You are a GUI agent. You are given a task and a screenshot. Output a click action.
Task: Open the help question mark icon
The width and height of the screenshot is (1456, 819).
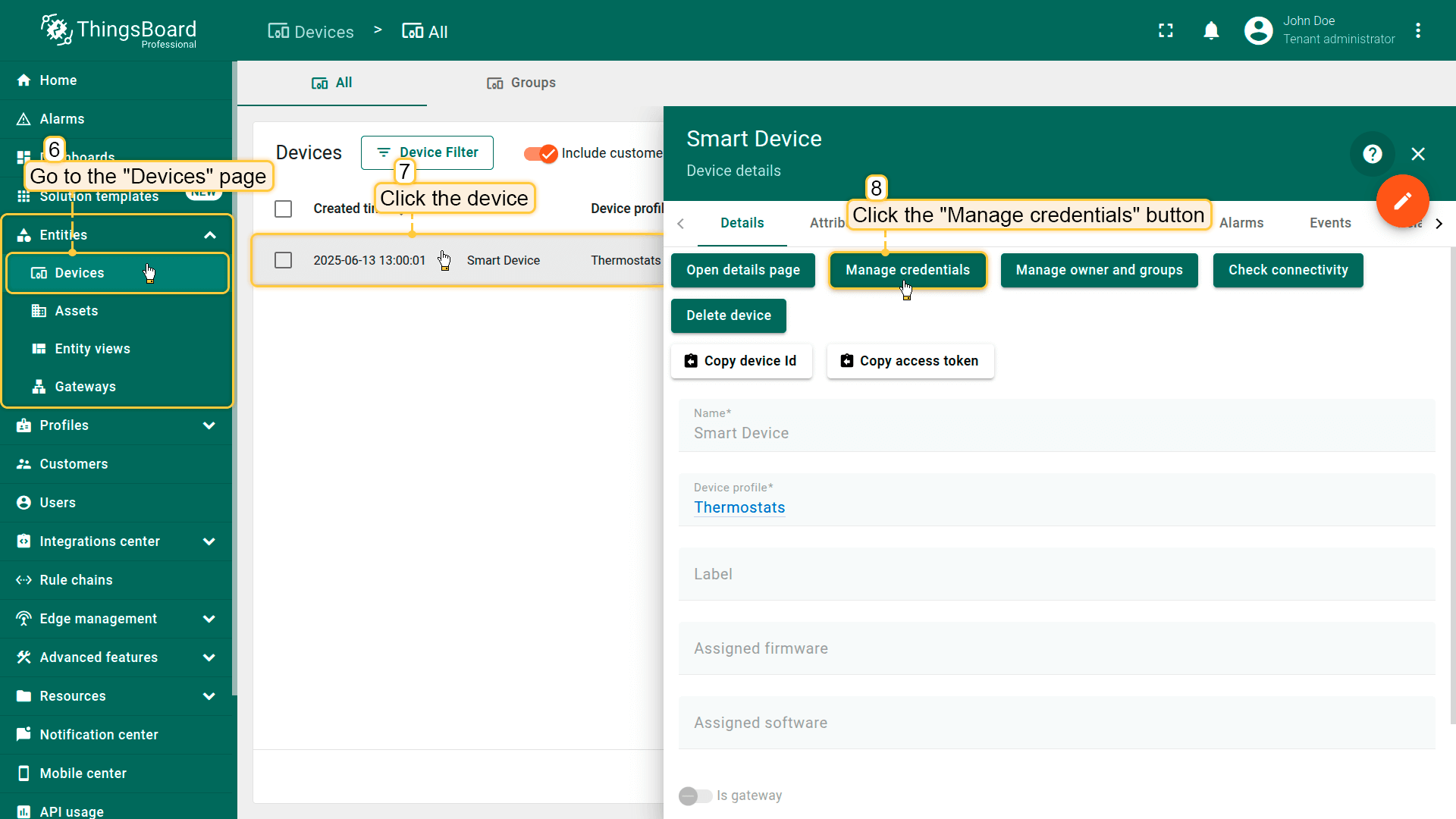point(1372,154)
